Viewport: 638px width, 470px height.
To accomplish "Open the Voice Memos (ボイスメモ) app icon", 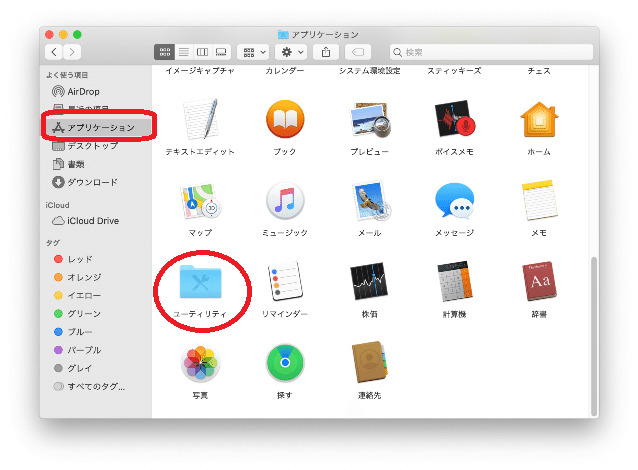I will 454,119.
